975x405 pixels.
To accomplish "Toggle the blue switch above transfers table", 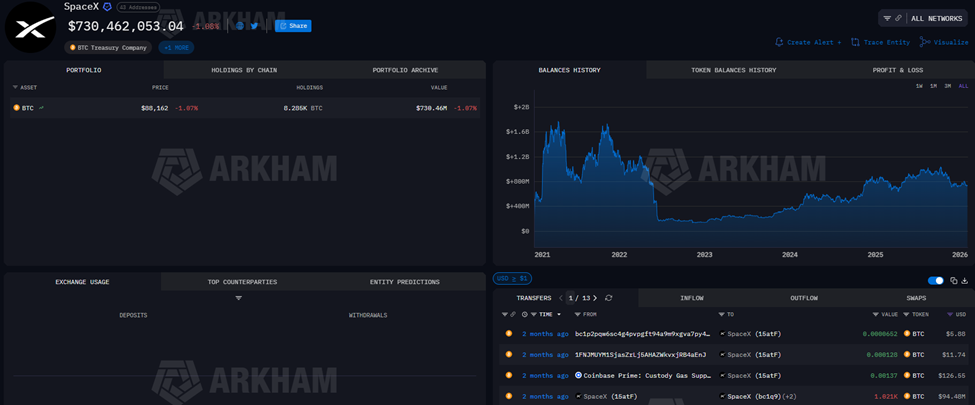I will (x=936, y=281).
